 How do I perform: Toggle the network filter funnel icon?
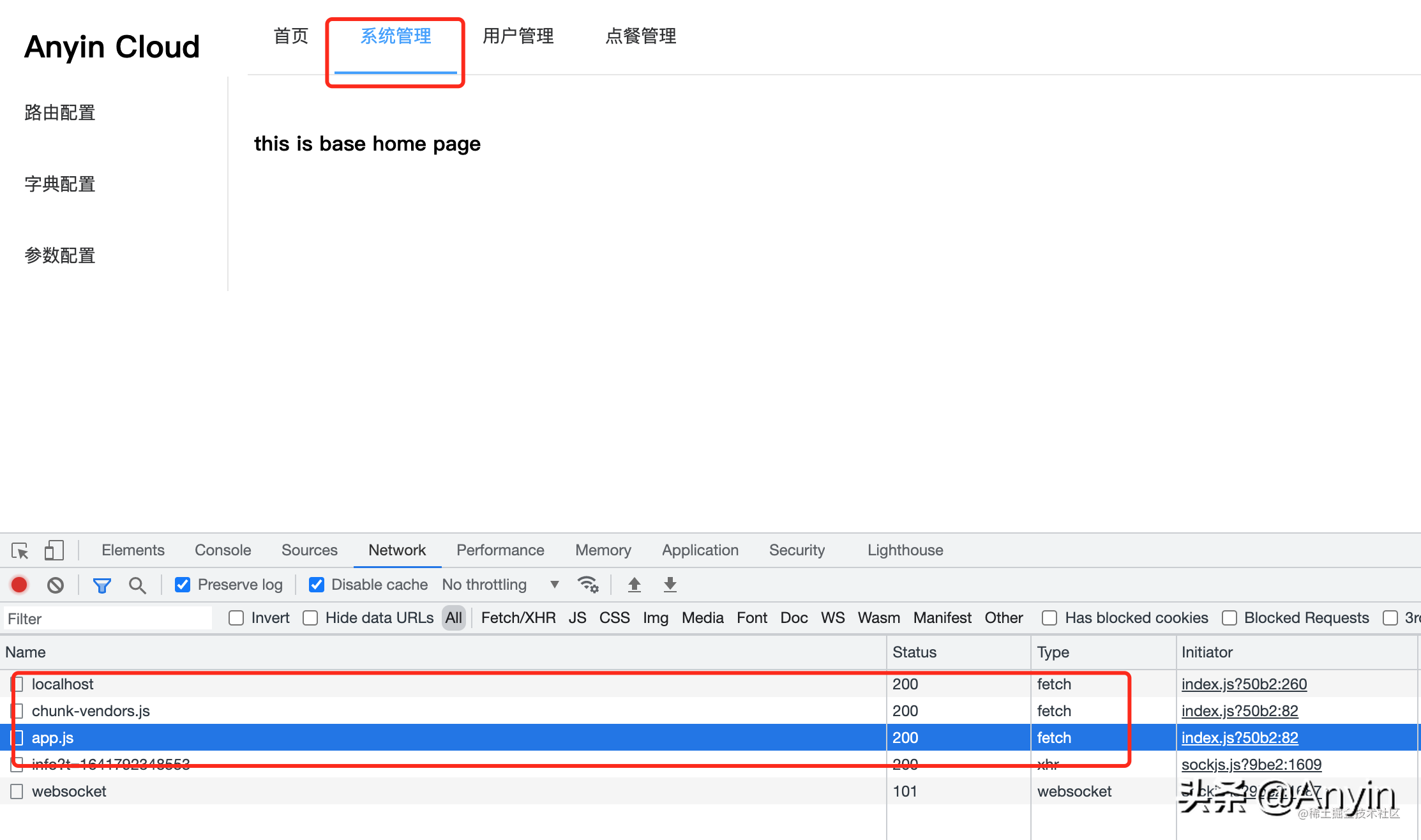point(101,585)
